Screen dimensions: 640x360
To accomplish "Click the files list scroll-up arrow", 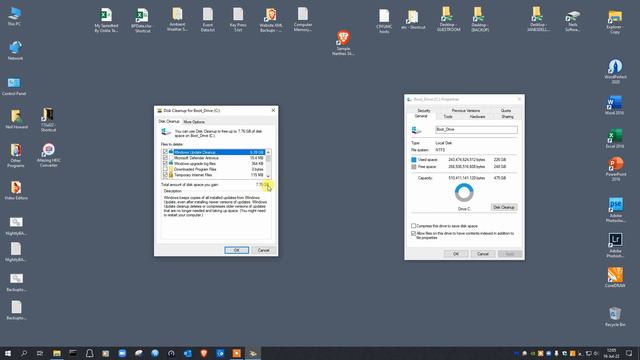I will 268,152.
